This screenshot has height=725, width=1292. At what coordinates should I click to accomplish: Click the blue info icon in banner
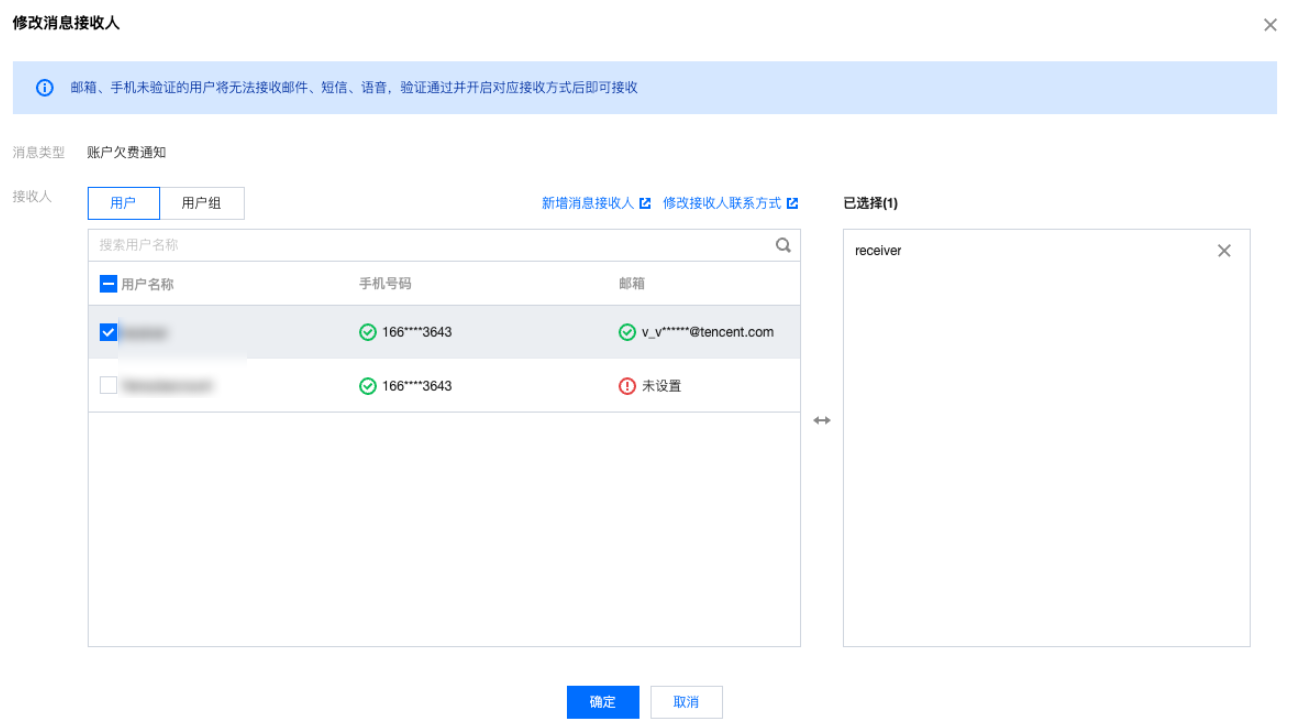[45, 88]
